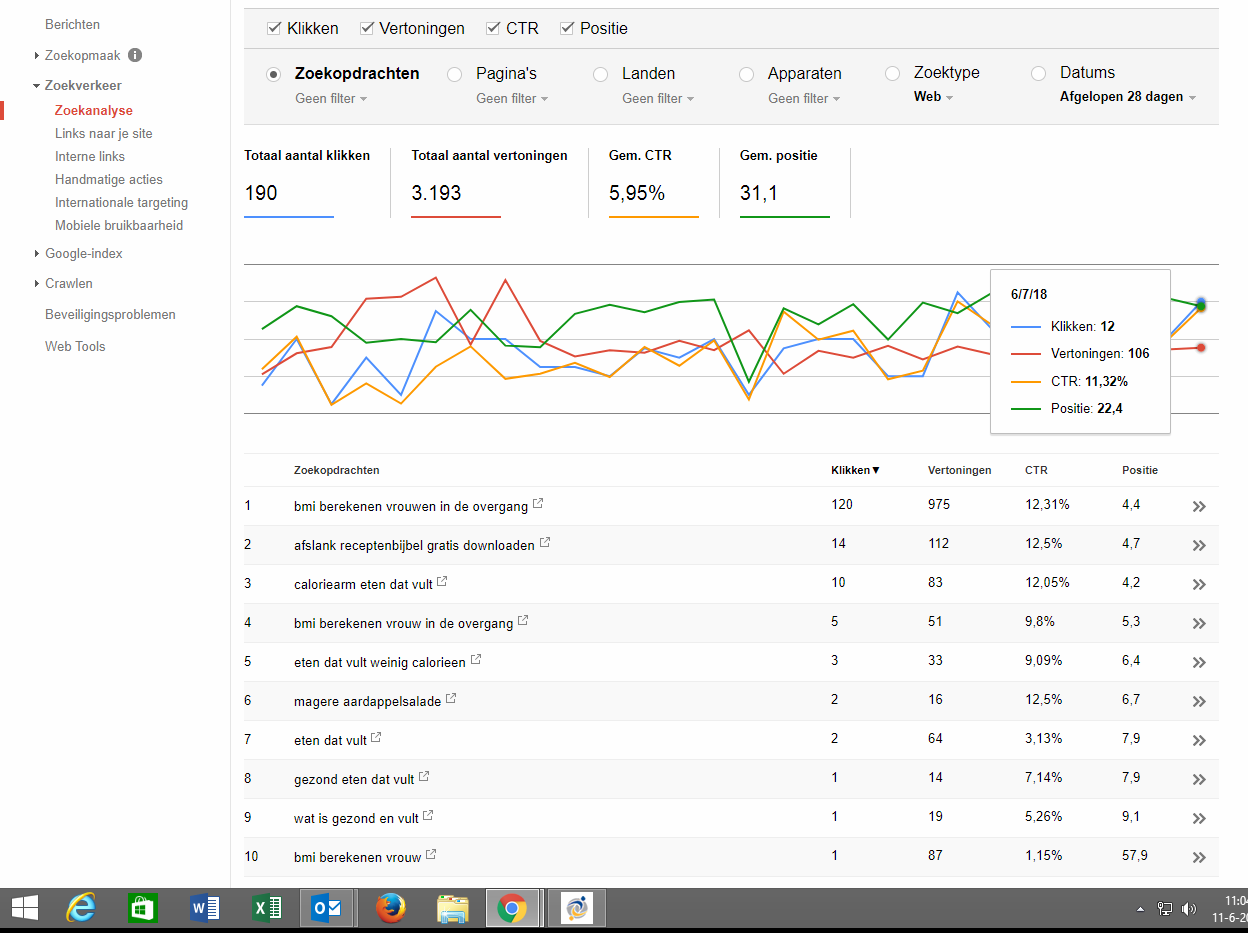Click the volume icon in the system tray
The image size is (1248, 933).
1189,909
